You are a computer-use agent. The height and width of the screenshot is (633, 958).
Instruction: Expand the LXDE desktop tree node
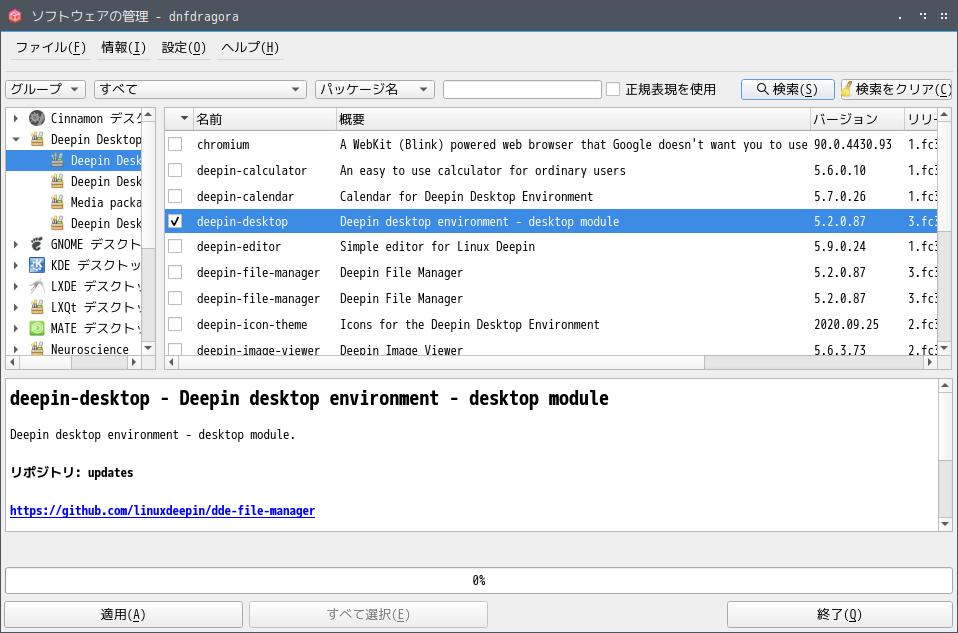[x=16, y=286]
